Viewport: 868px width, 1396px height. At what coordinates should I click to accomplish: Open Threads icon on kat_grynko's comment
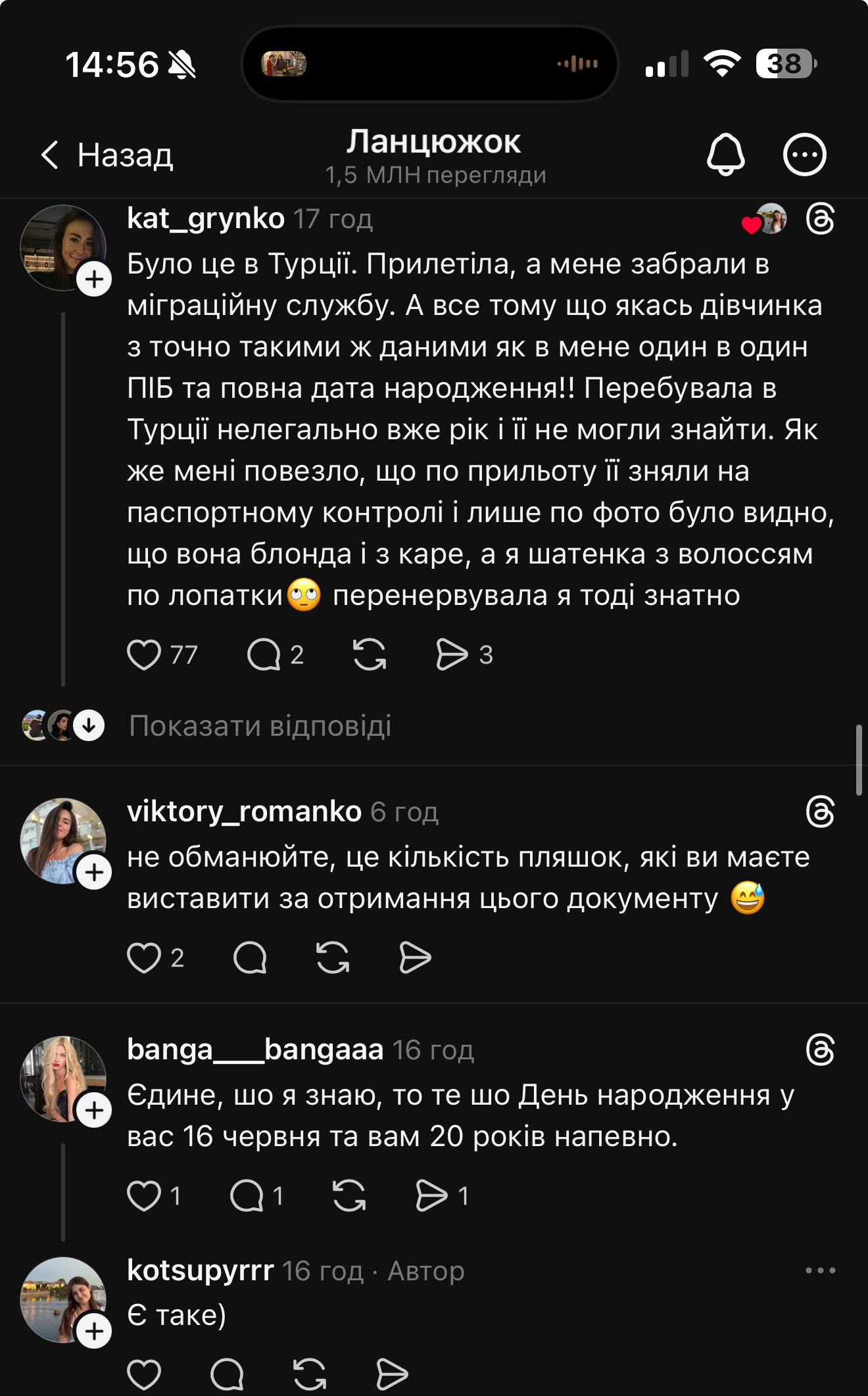point(820,219)
